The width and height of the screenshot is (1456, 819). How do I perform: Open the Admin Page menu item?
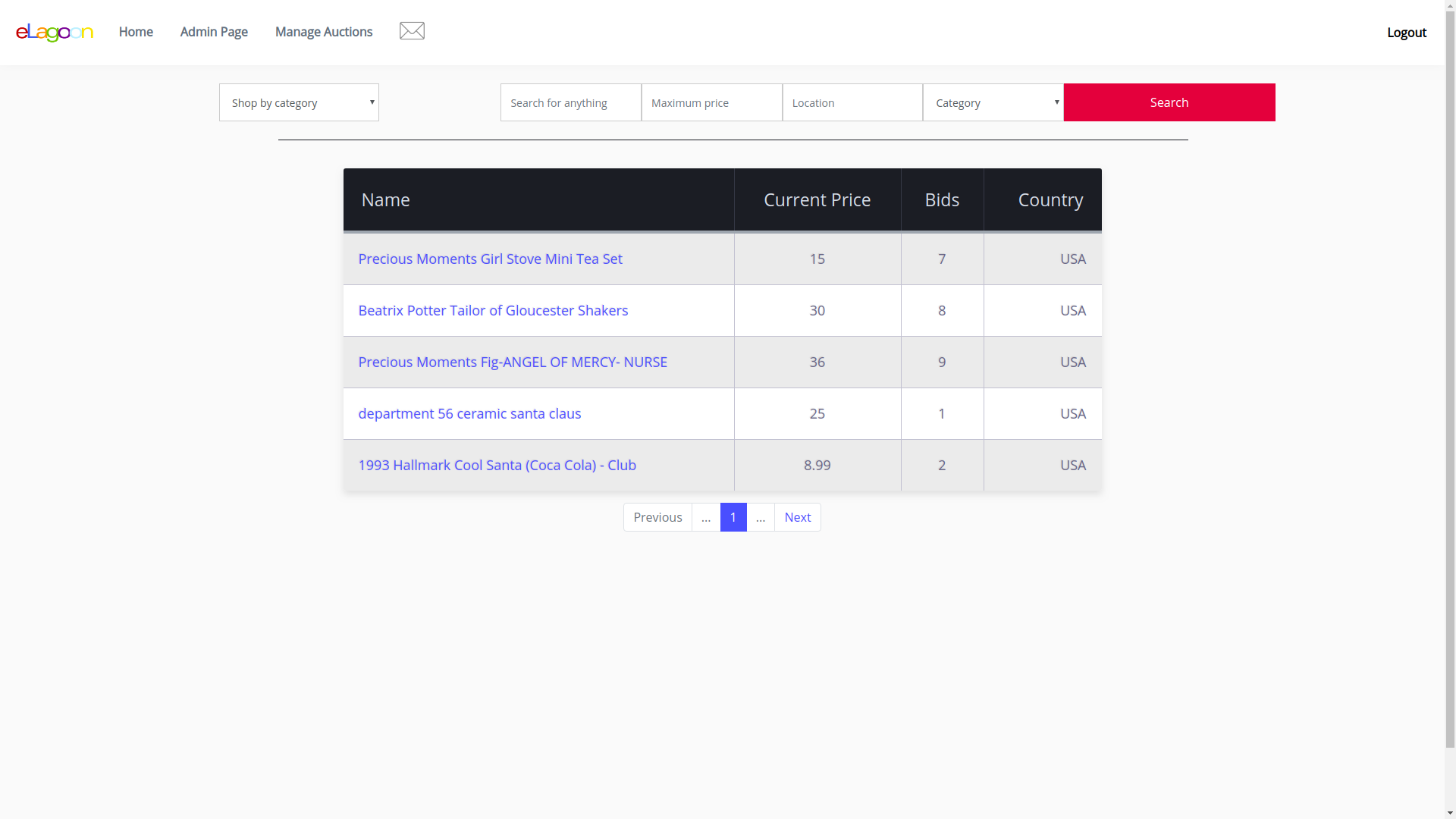[214, 32]
